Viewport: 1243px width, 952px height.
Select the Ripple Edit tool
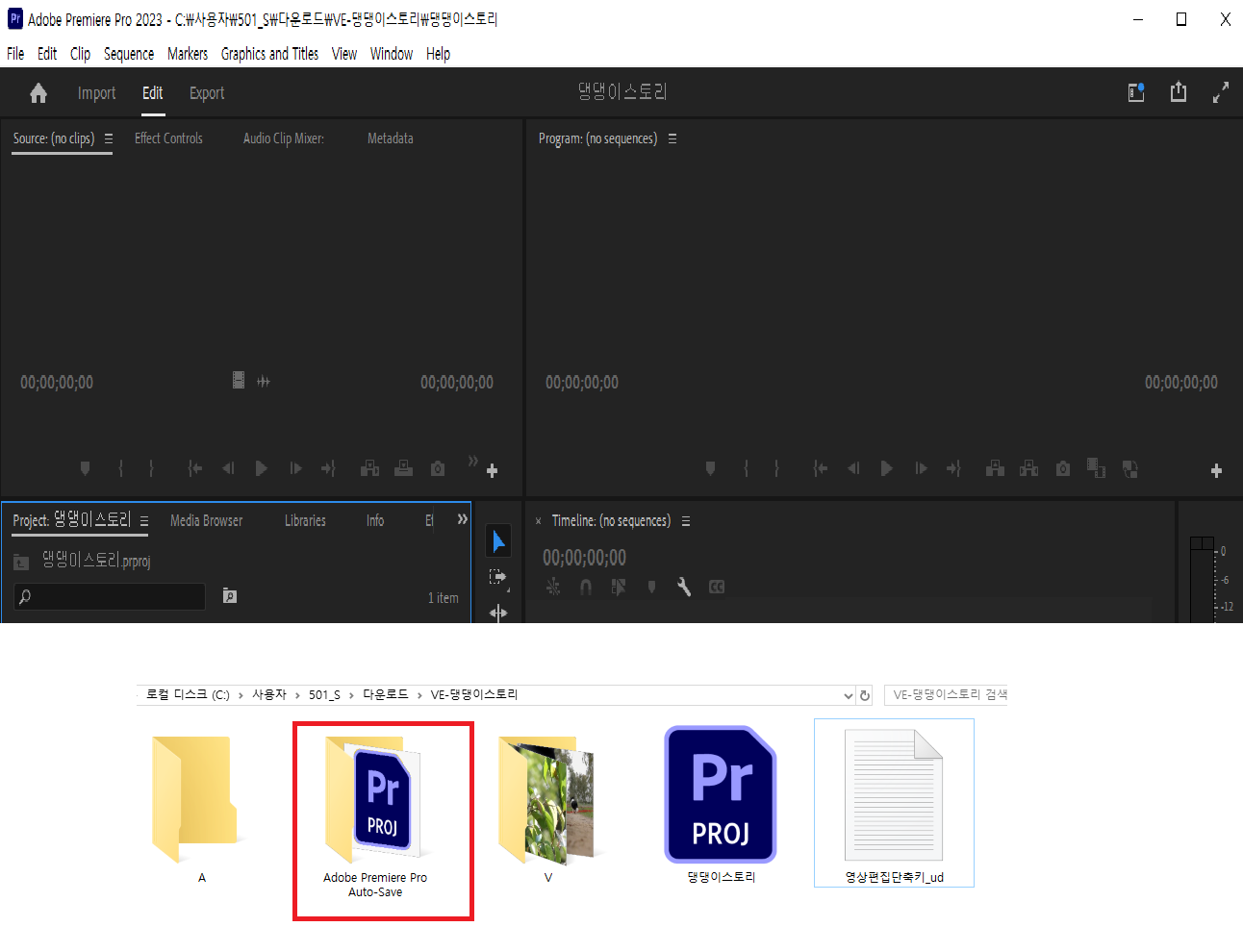coord(498,613)
